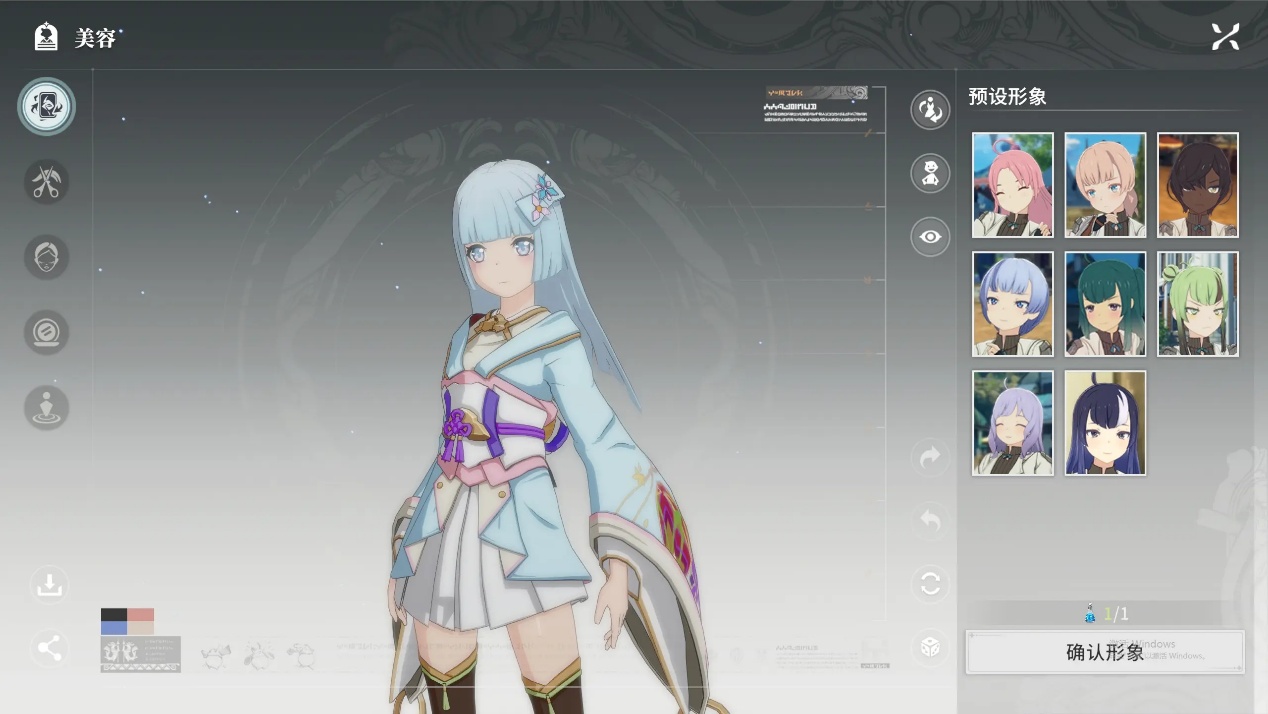This screenshot has width=1268, height=714.
Task: Select the pink-haired preset thumbnail
Action: point(1012,185)
